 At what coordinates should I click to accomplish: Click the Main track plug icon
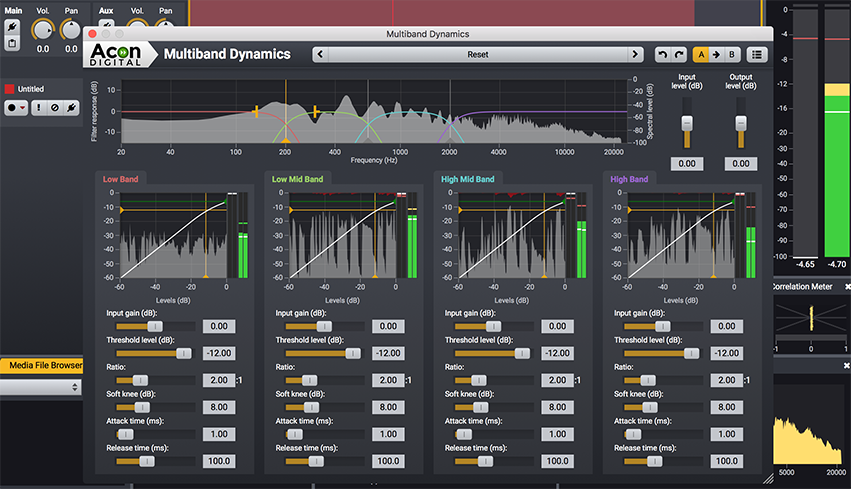[x=12, y=25]
